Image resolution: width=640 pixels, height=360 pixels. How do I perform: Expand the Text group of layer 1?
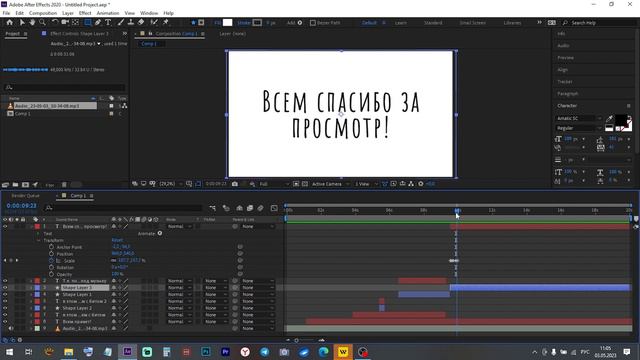click(38, 233)
